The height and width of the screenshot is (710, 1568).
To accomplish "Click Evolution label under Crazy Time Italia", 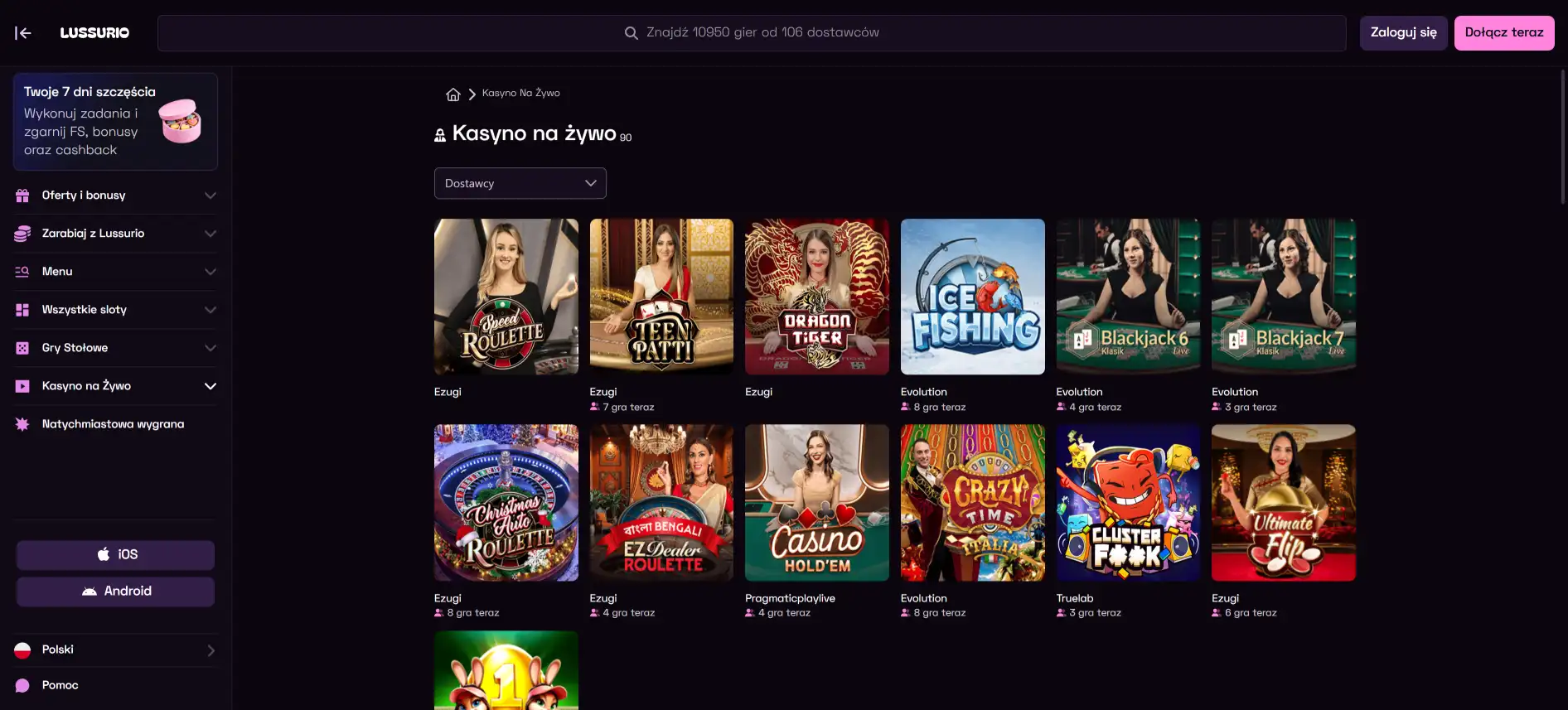I will click(924, 598).
